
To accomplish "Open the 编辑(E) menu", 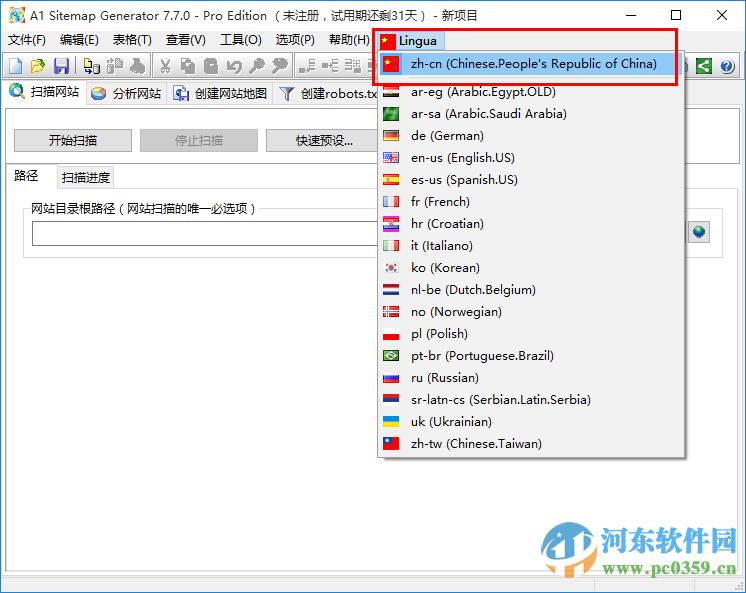I will click(x=79, y=40).
